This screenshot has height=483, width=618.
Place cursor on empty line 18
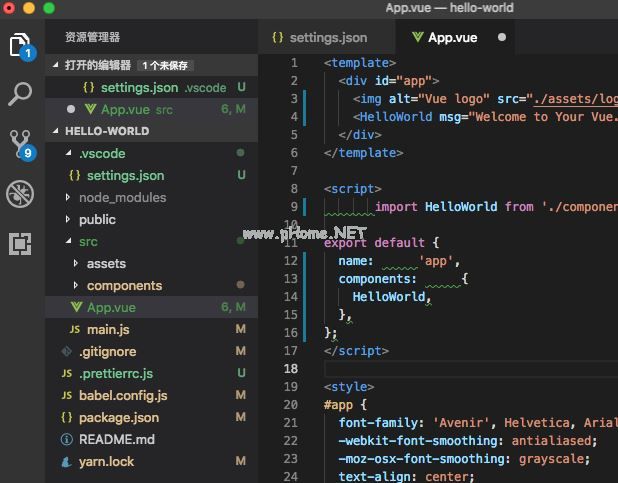click(x=471, y=369)
